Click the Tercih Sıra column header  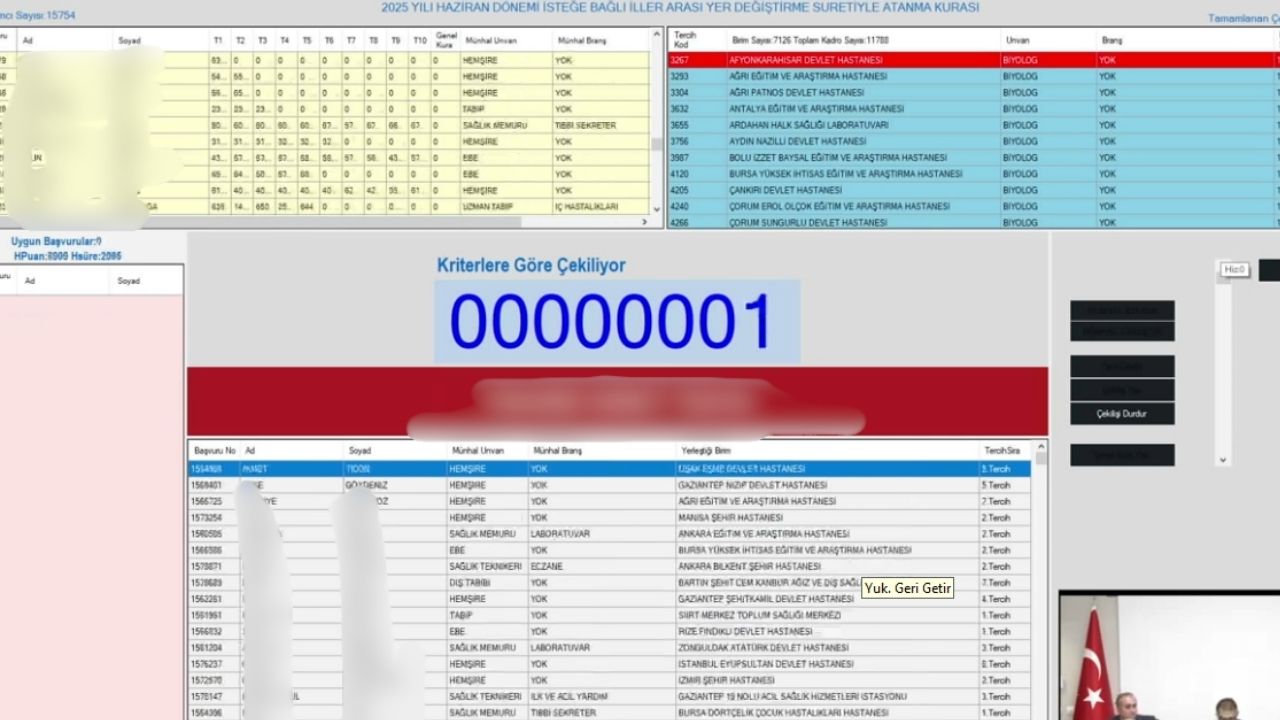[1002, 451]
